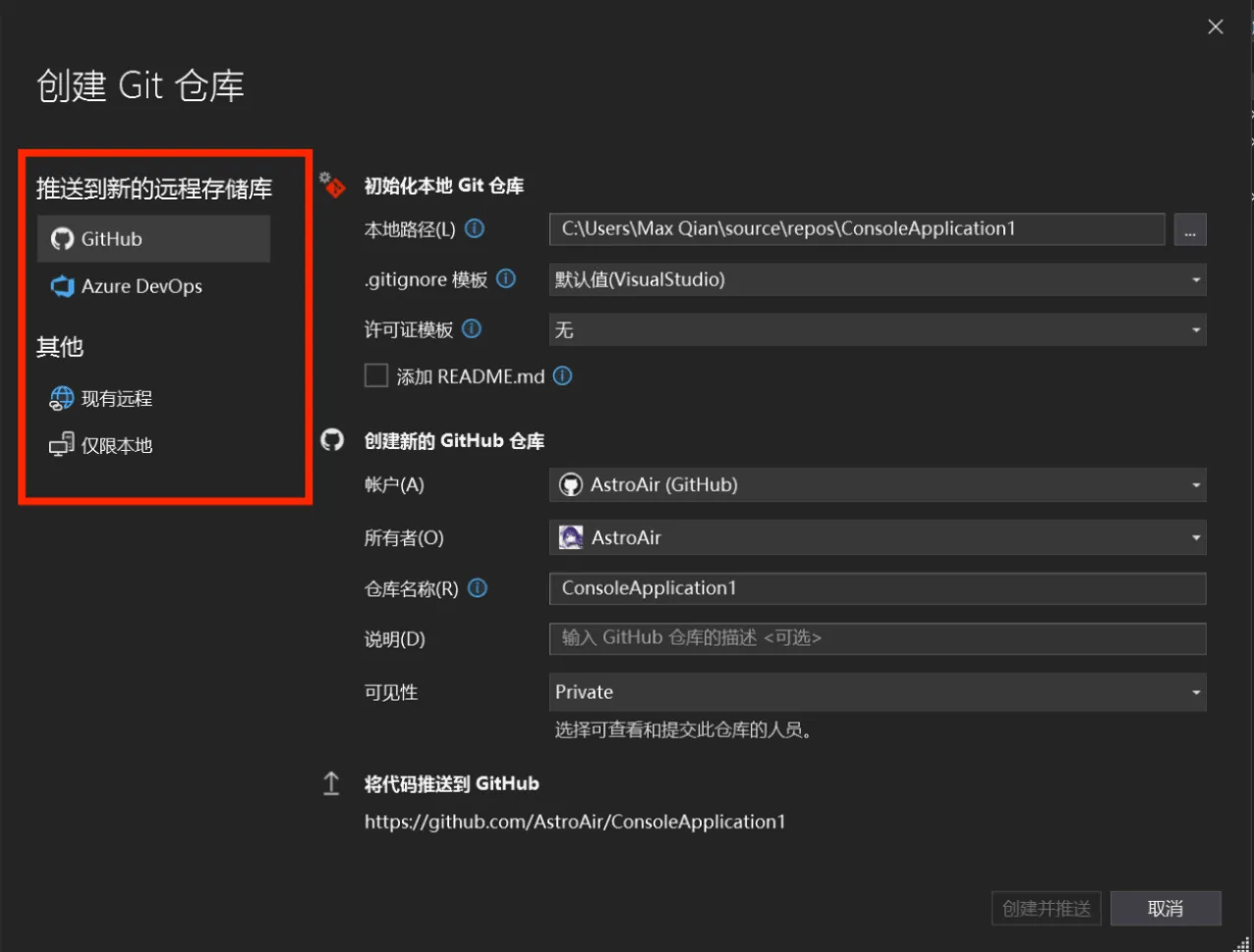Click info icon beside .gitignore 模板
This screenshot has height=952, width=1254.
506,279
